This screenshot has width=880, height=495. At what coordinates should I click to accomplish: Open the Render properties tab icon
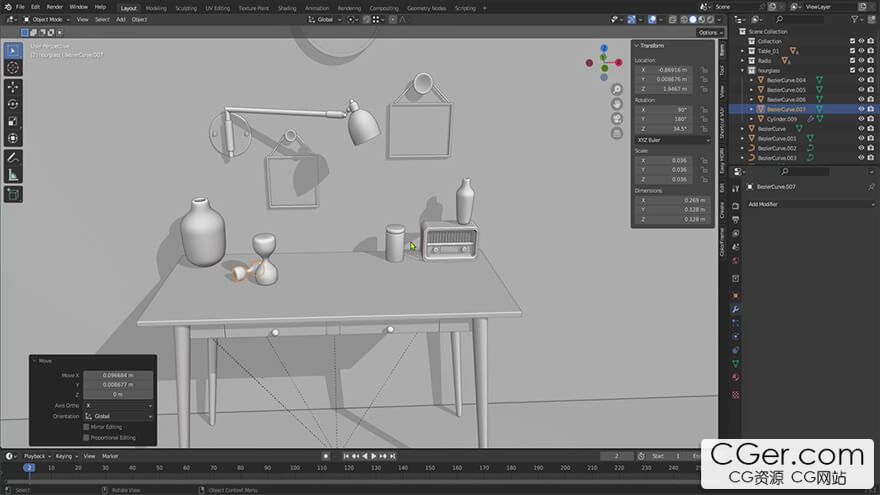pos(736,206)
